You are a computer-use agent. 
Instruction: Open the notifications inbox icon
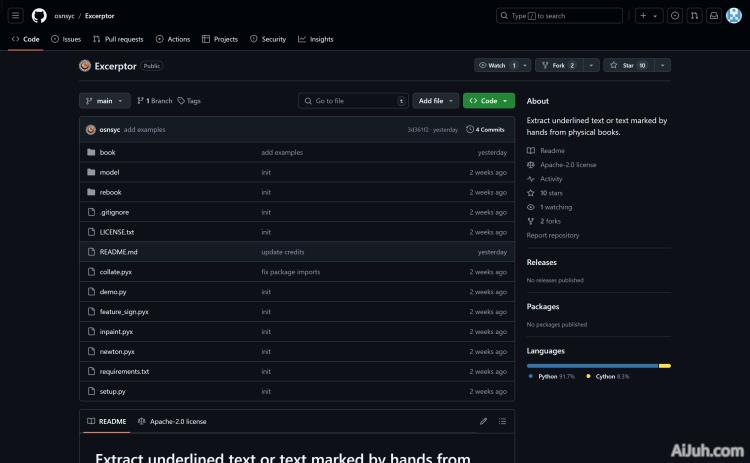coord(713,16)
